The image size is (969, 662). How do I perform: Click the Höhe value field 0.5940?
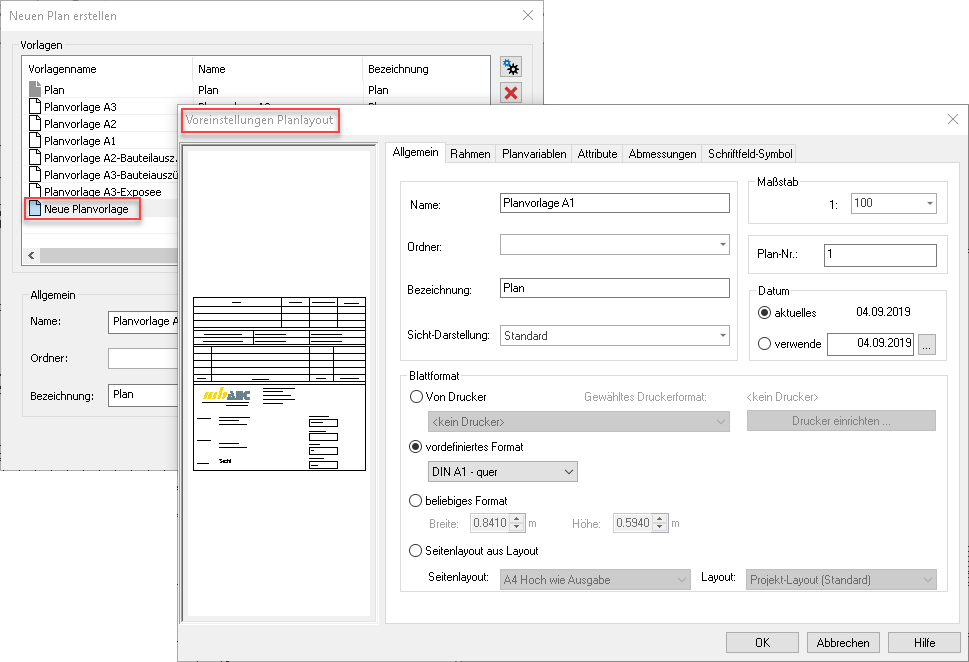633,523
